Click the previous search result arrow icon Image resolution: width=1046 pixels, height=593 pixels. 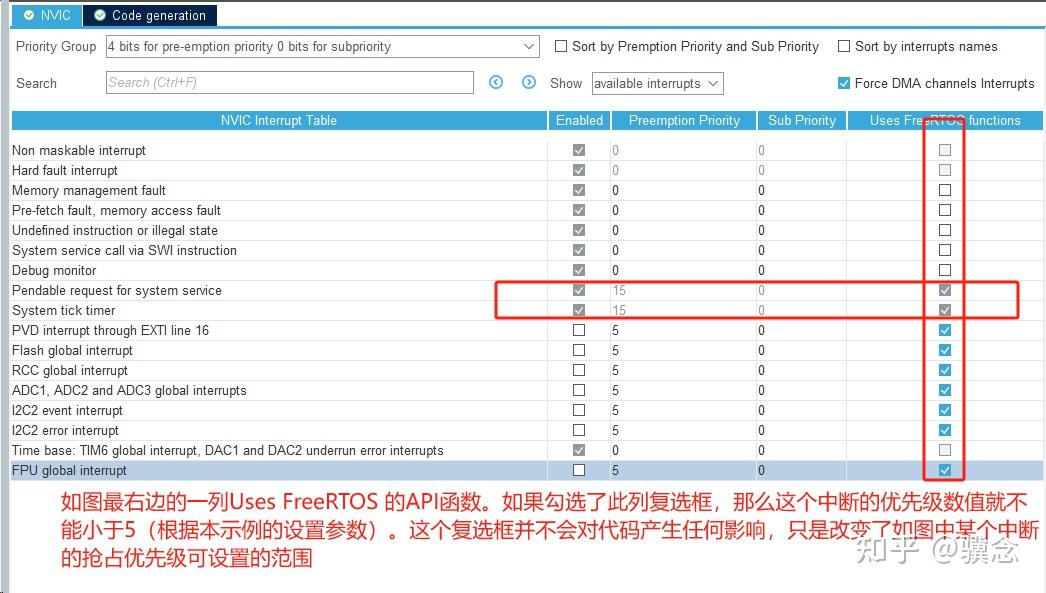tap(496, 83)
